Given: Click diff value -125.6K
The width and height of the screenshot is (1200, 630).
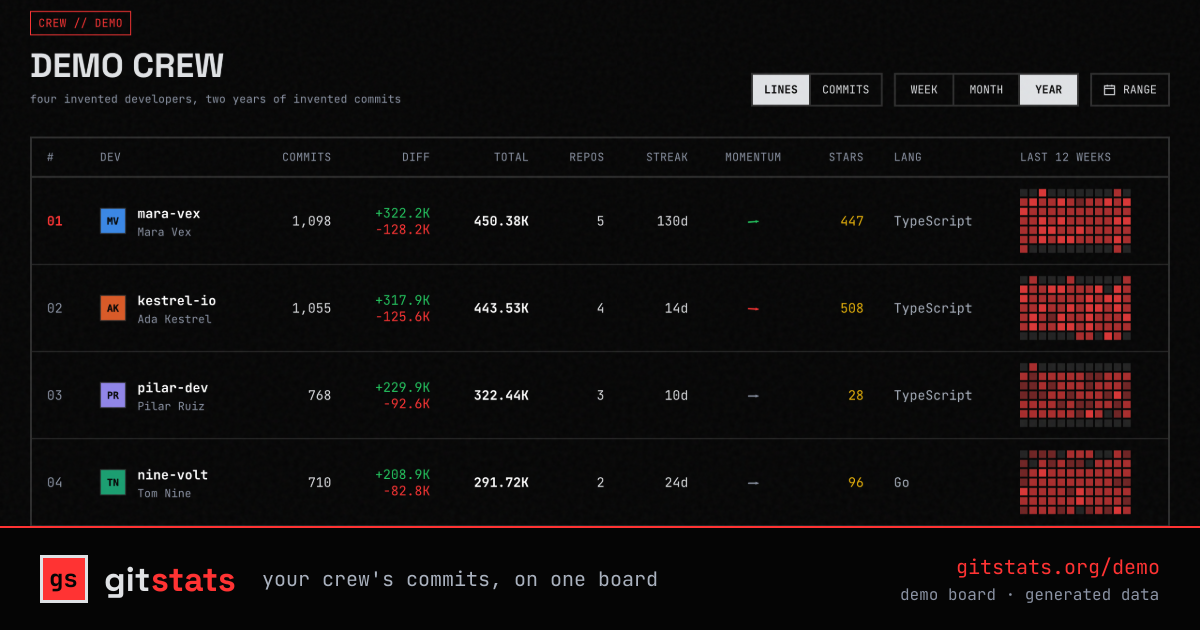Looking at the screenshot, I should tap(403, 317).
